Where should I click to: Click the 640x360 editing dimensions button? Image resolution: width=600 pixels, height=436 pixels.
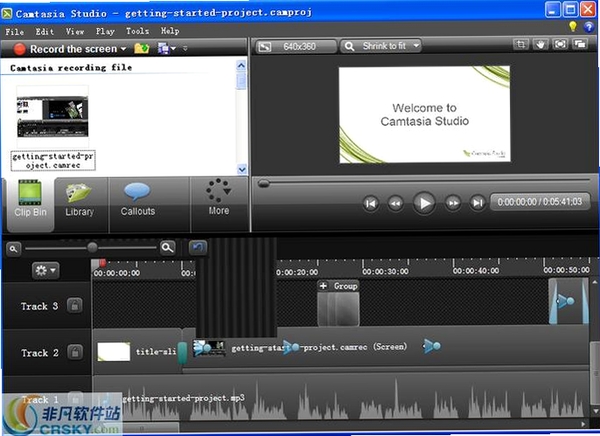(296, 47)
